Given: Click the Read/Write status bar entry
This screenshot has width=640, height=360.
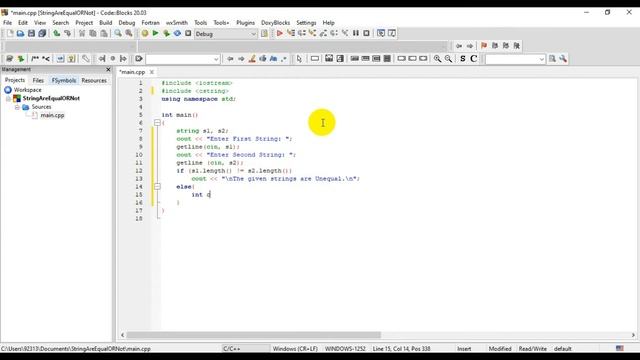Looking at the screenshot, I should [x=532, y=349].
